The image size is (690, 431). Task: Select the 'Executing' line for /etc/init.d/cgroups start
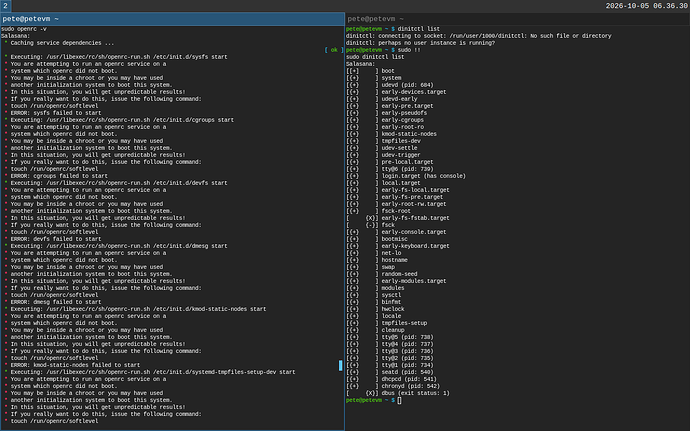coord(122,120)
